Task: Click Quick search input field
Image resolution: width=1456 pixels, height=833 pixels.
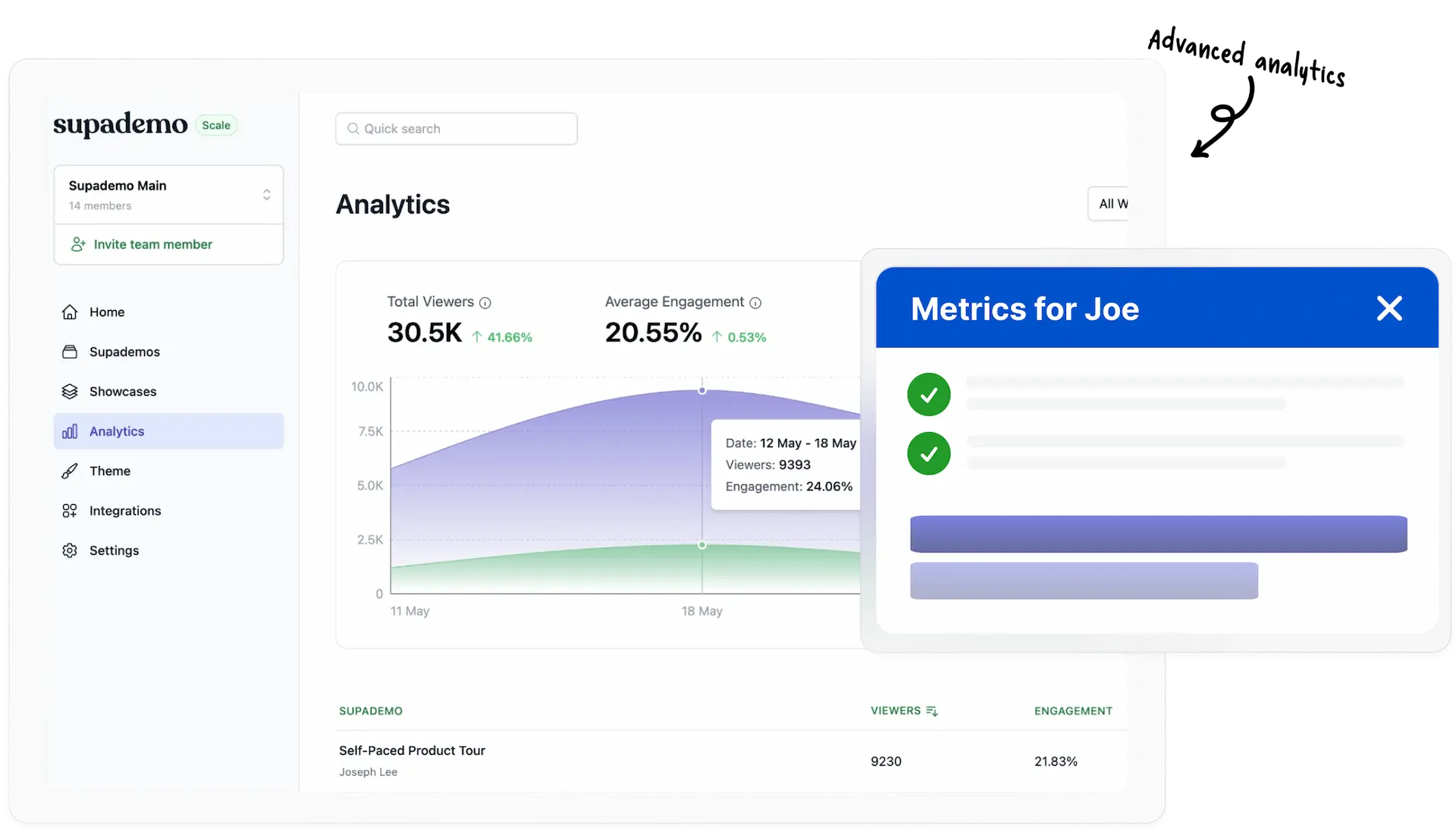Action: click(x=456, y=128)
